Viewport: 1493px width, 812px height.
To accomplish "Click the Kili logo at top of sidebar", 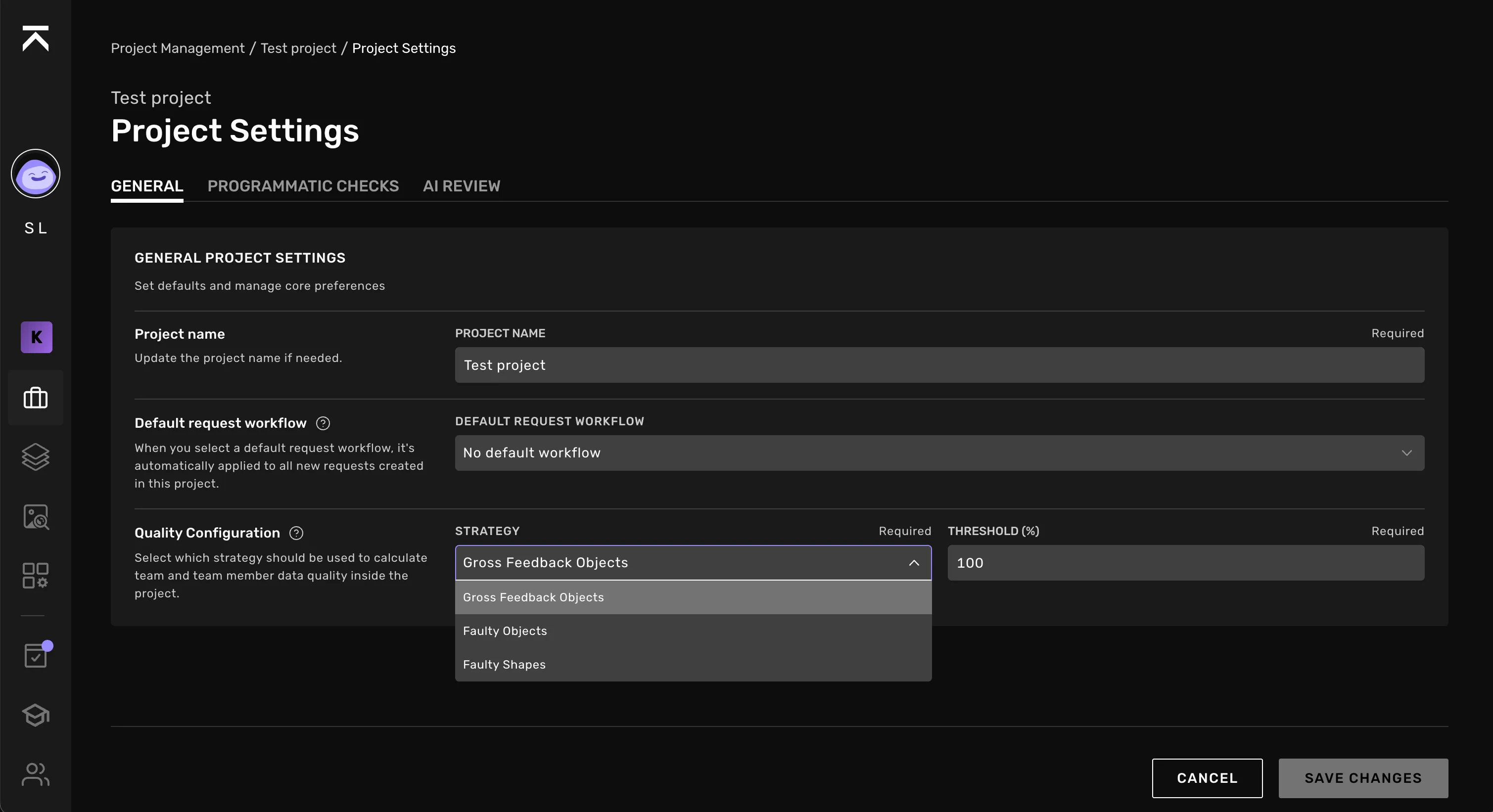I will (x=35, y=38).
